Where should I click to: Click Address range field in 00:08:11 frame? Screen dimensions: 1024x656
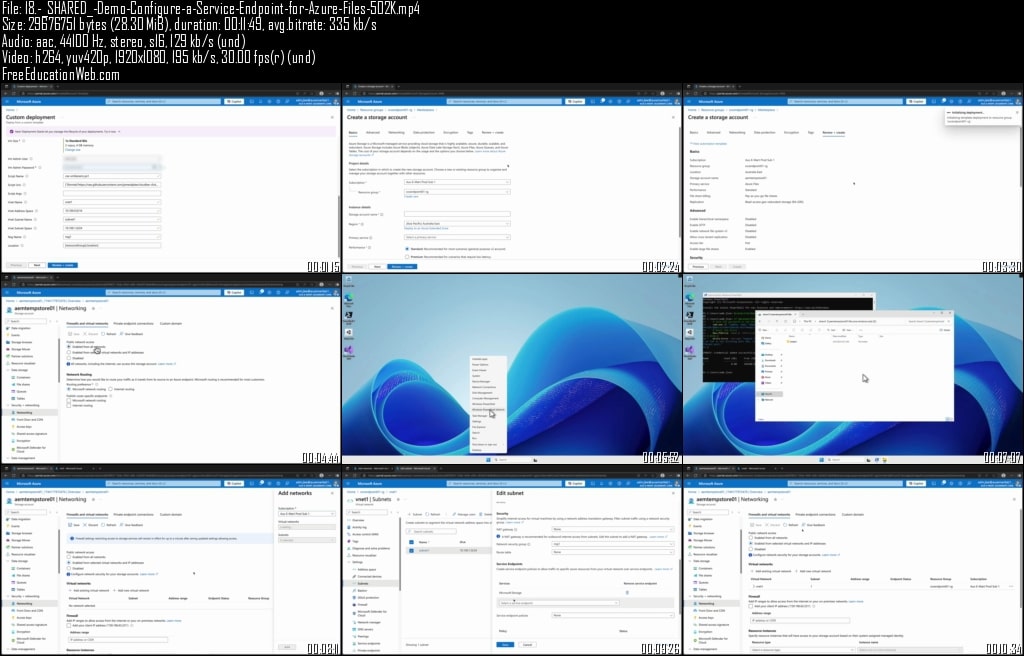click(118, 640)
